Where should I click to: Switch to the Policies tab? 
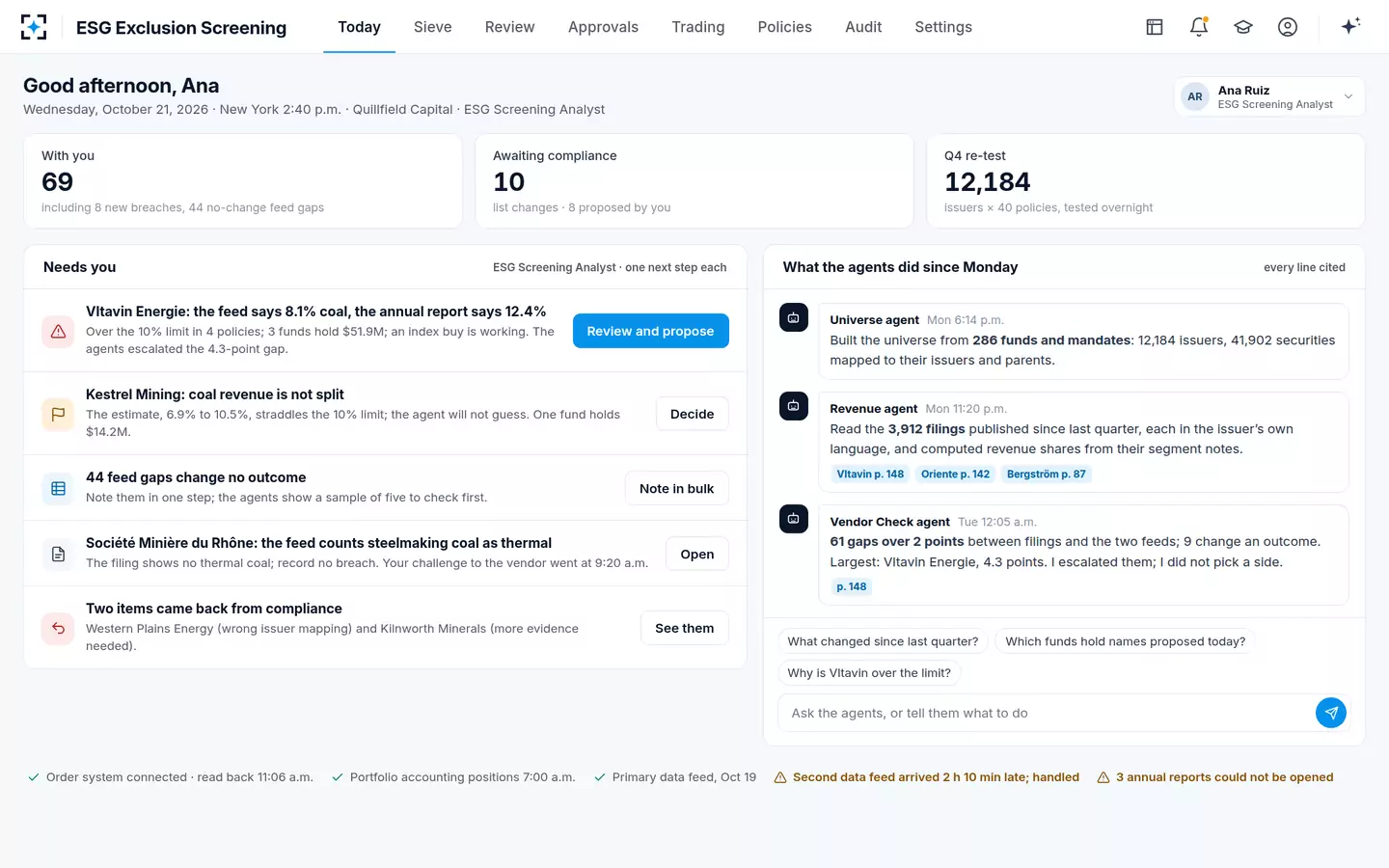785,27
